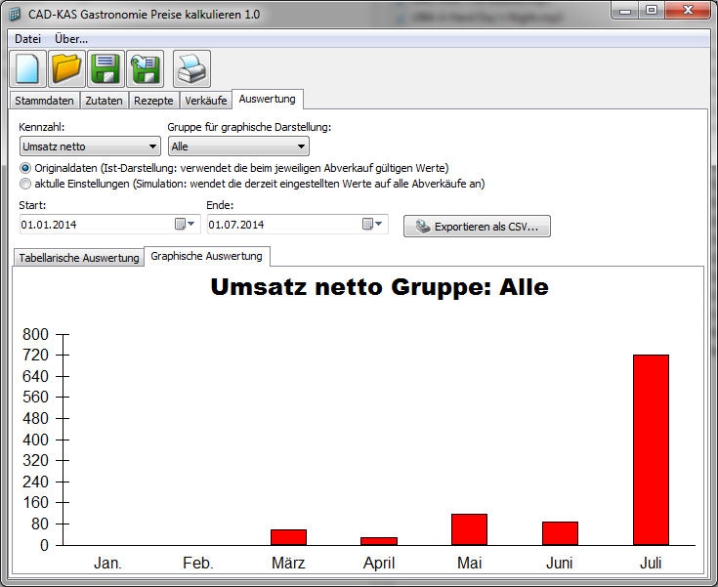Click the Print toolbar icon
The image size is (718, 587).
192,69
